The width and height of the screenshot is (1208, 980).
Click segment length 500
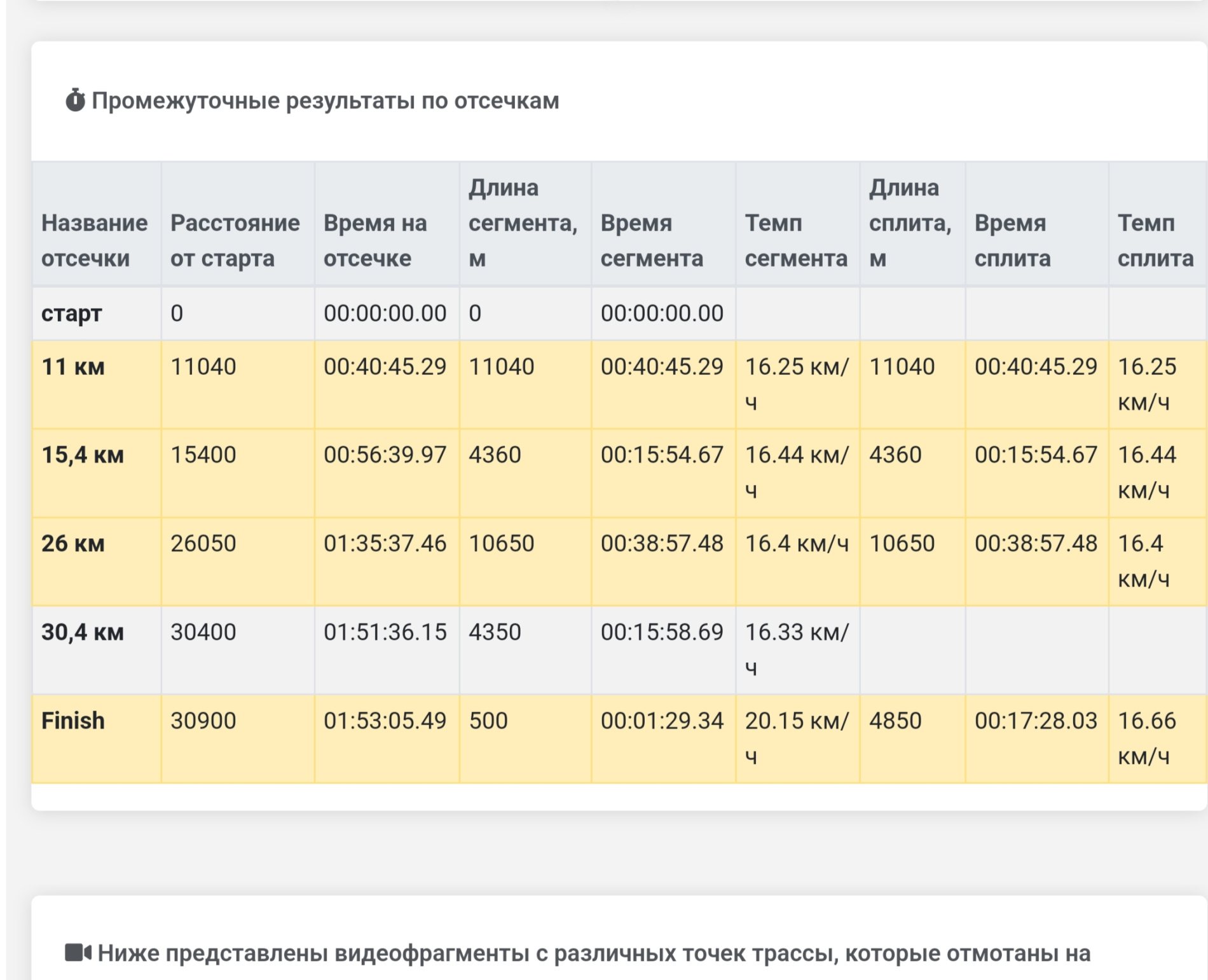pyautogui.click(x=488, y=721)
